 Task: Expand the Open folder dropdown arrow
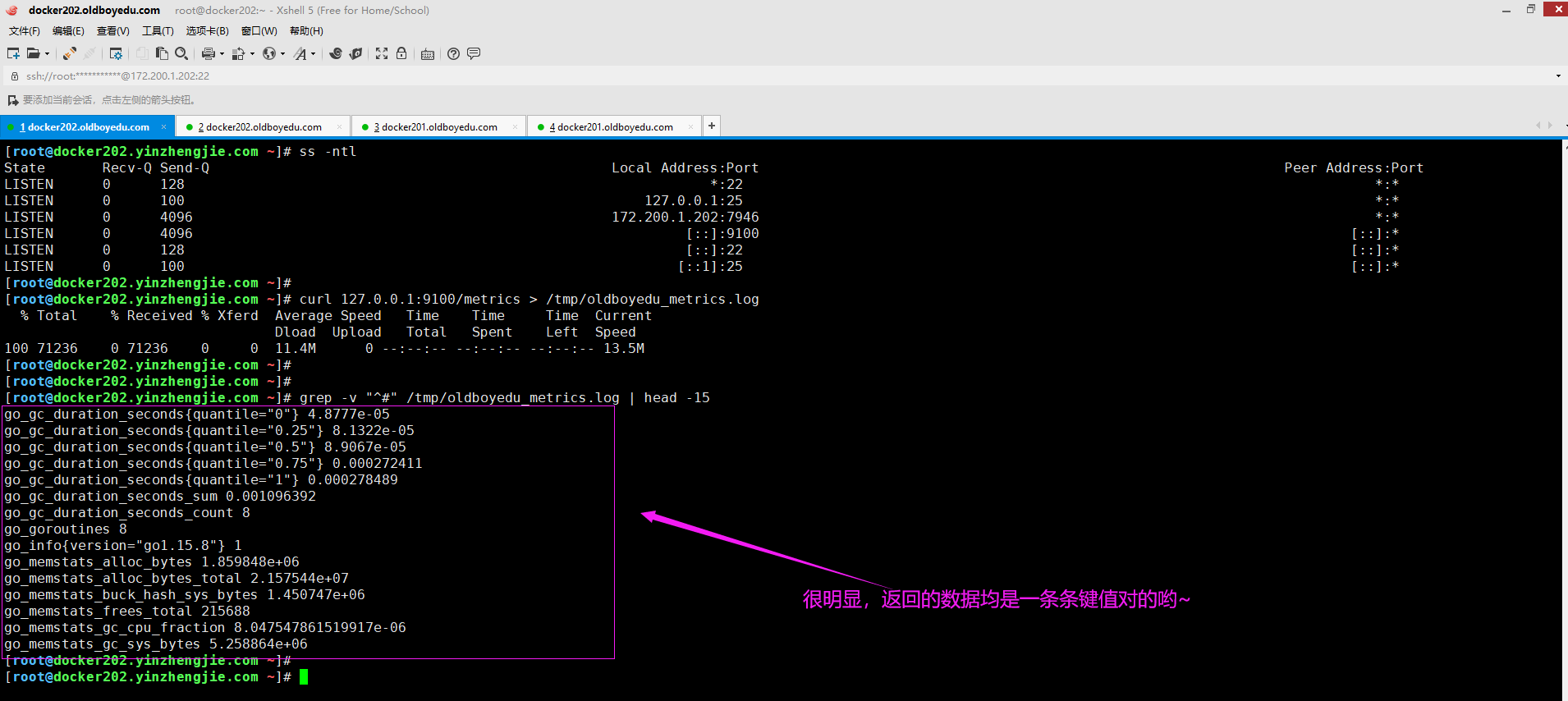47,54
